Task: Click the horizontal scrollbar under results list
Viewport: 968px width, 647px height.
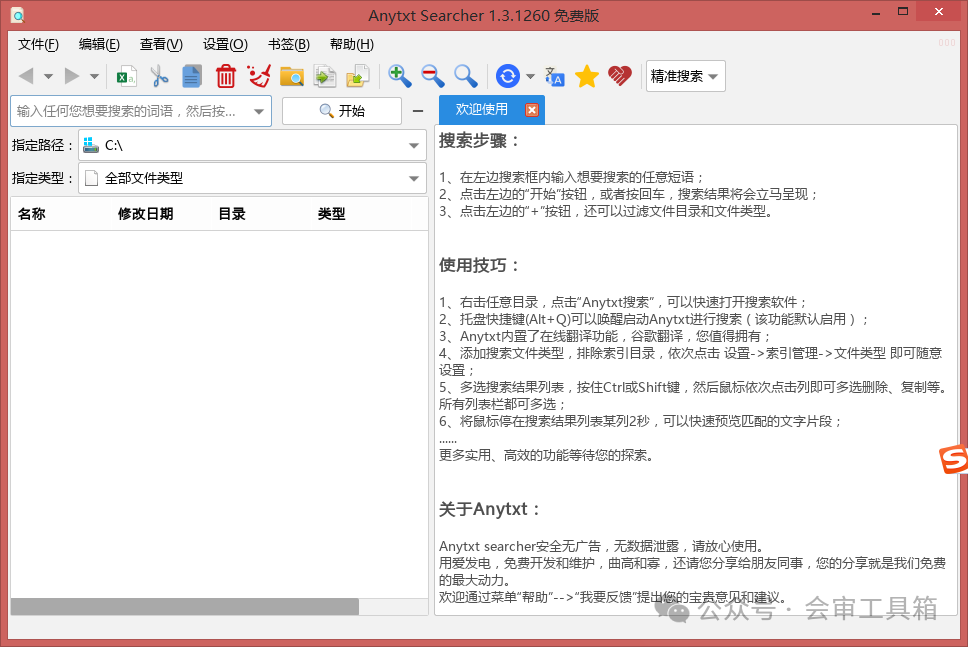Action: pos(185,606)
